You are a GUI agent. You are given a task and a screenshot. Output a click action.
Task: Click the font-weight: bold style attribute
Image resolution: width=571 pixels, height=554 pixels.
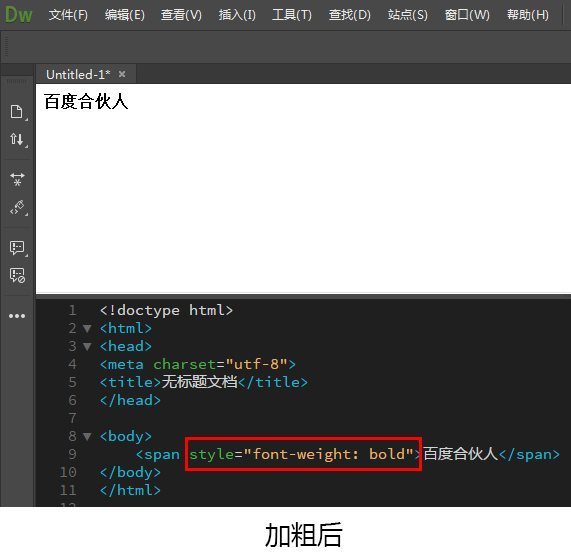[301, 454]
